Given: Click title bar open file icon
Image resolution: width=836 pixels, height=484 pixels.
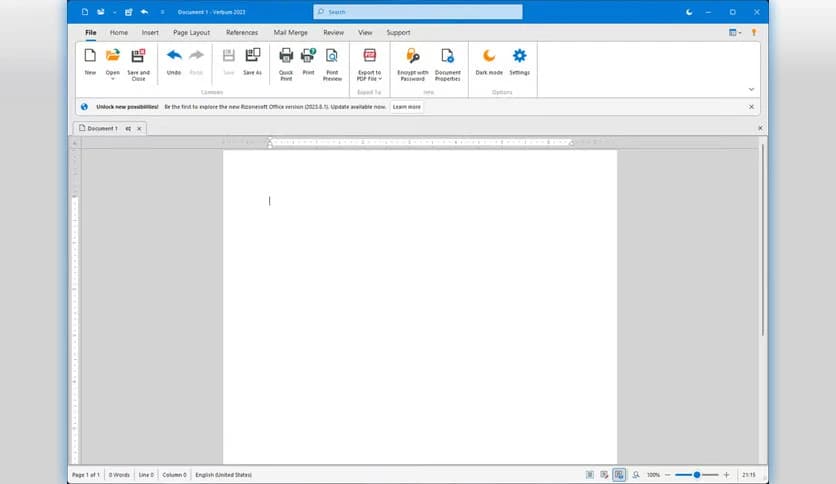Looking at the screenshot, I should click(x=100, y=12).
